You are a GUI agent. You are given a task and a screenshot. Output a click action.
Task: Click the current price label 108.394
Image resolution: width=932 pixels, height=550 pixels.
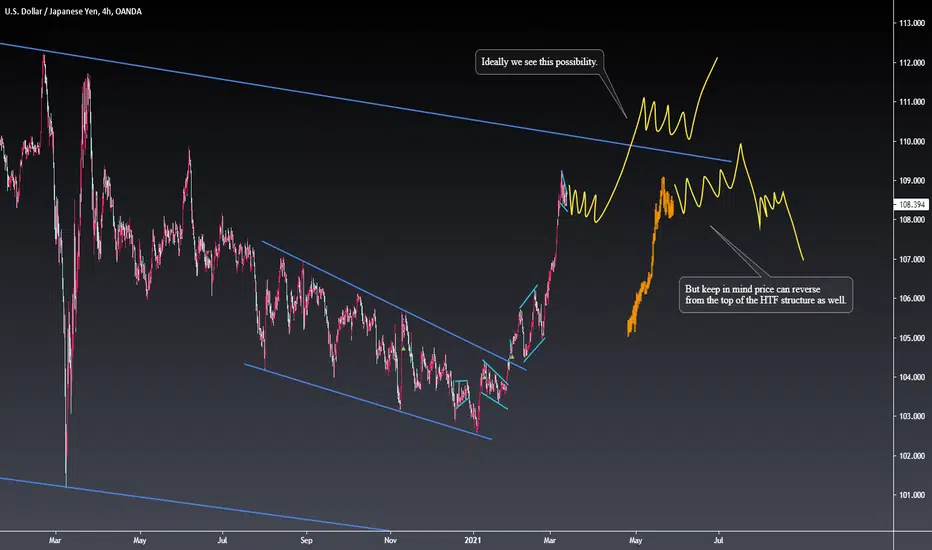911,205
